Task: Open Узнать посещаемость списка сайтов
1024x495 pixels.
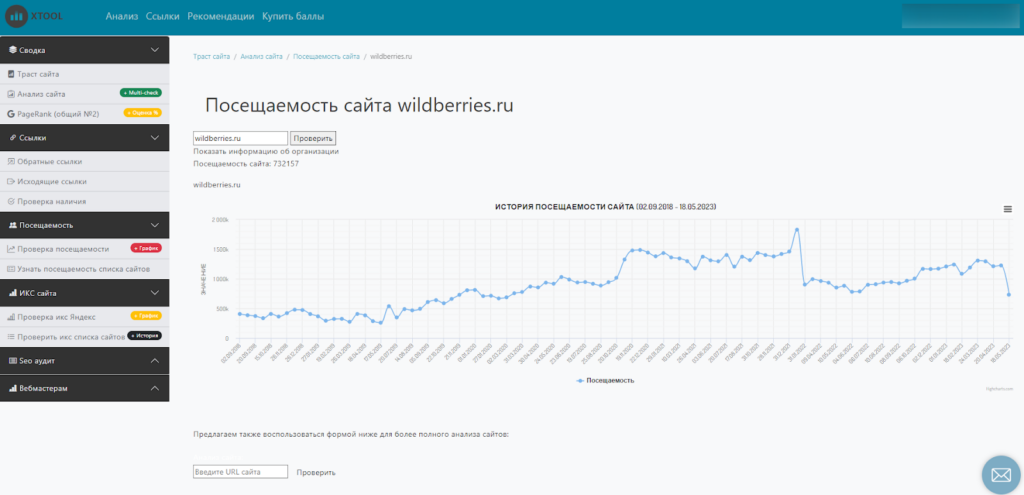Action: [x=84, y=269]
